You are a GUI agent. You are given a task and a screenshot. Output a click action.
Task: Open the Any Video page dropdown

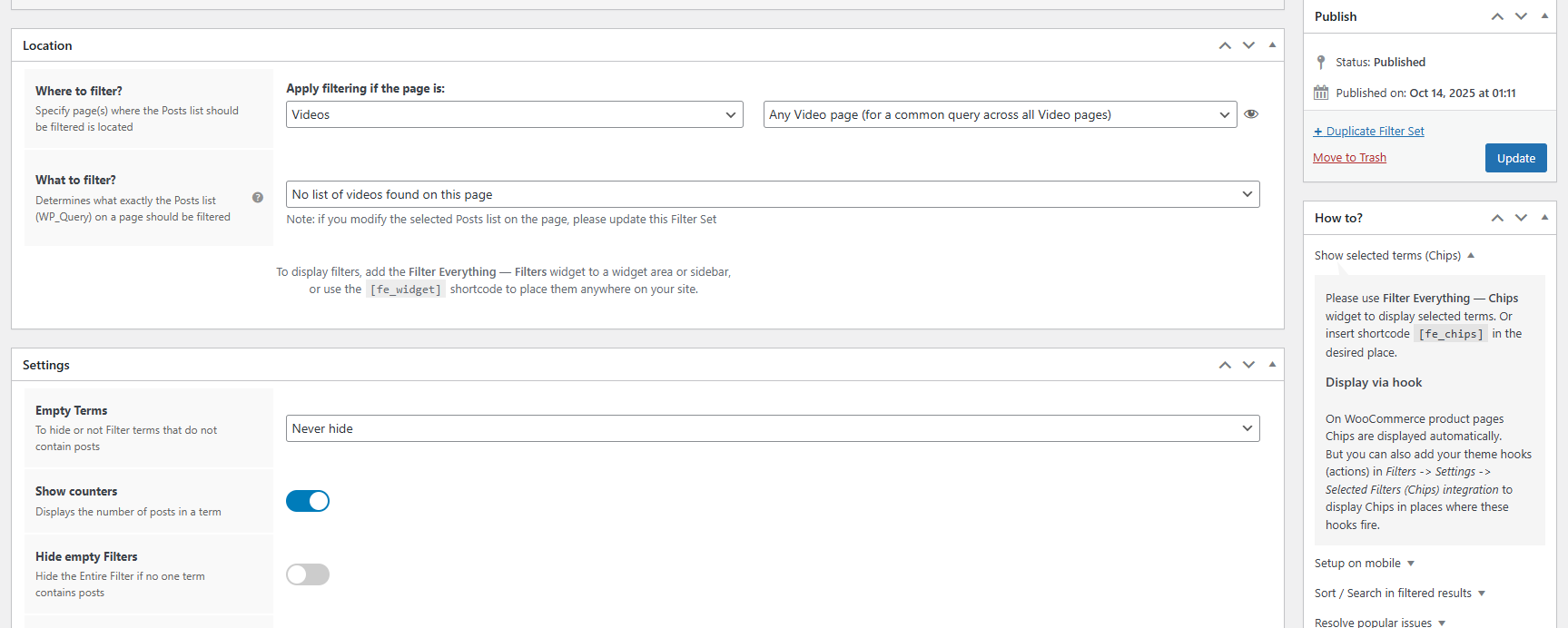999,114
